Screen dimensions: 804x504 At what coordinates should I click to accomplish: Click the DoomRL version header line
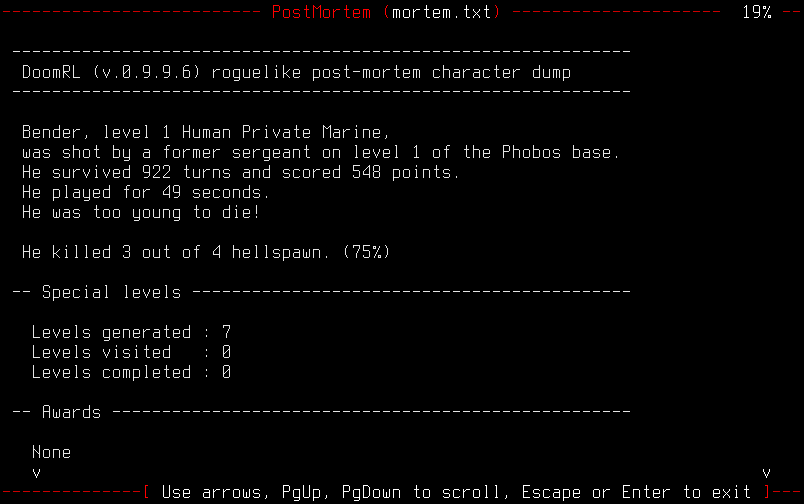296,72
